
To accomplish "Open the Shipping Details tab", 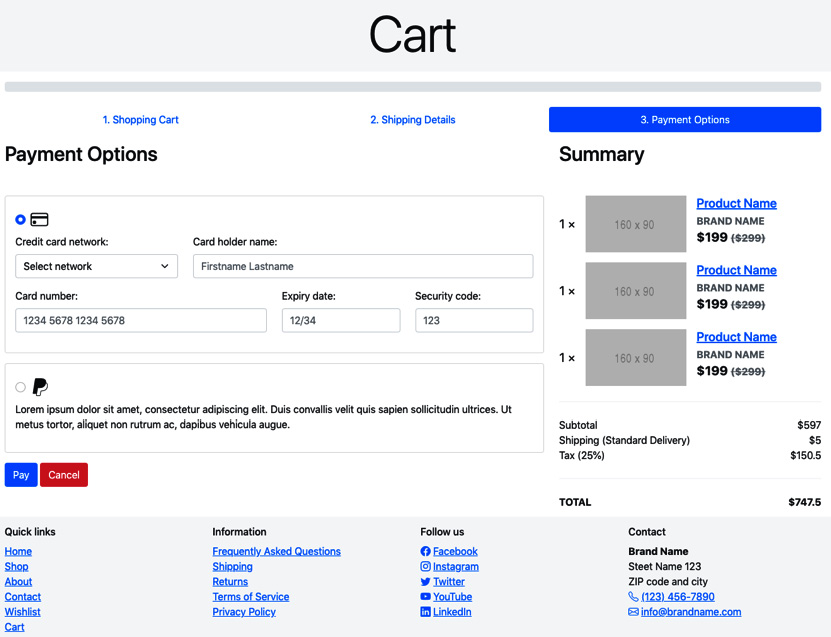I will [x=412, y=119].
